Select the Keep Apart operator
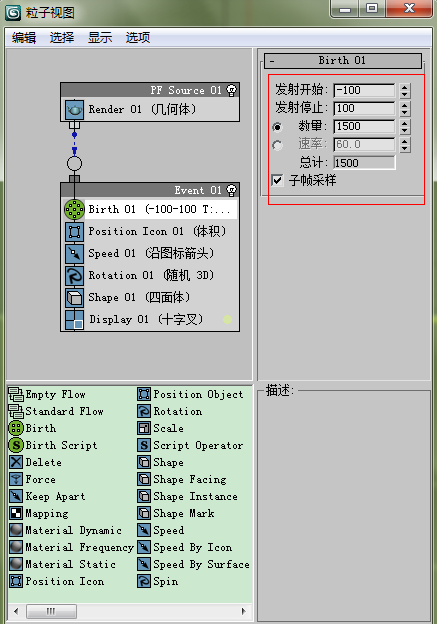Screen dimensions: 437x624 click(x=47, y=496)
